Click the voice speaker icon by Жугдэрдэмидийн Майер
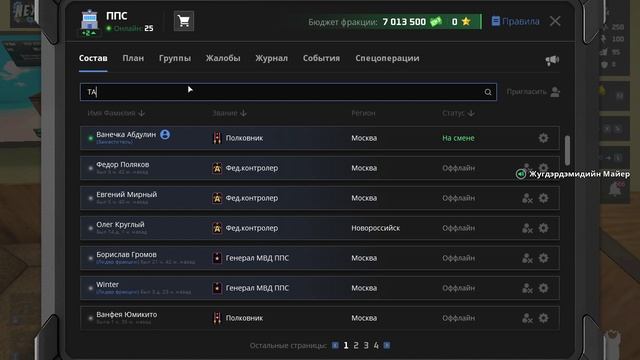This screenshot has height=360, width=640. click(x=520, y=174)
